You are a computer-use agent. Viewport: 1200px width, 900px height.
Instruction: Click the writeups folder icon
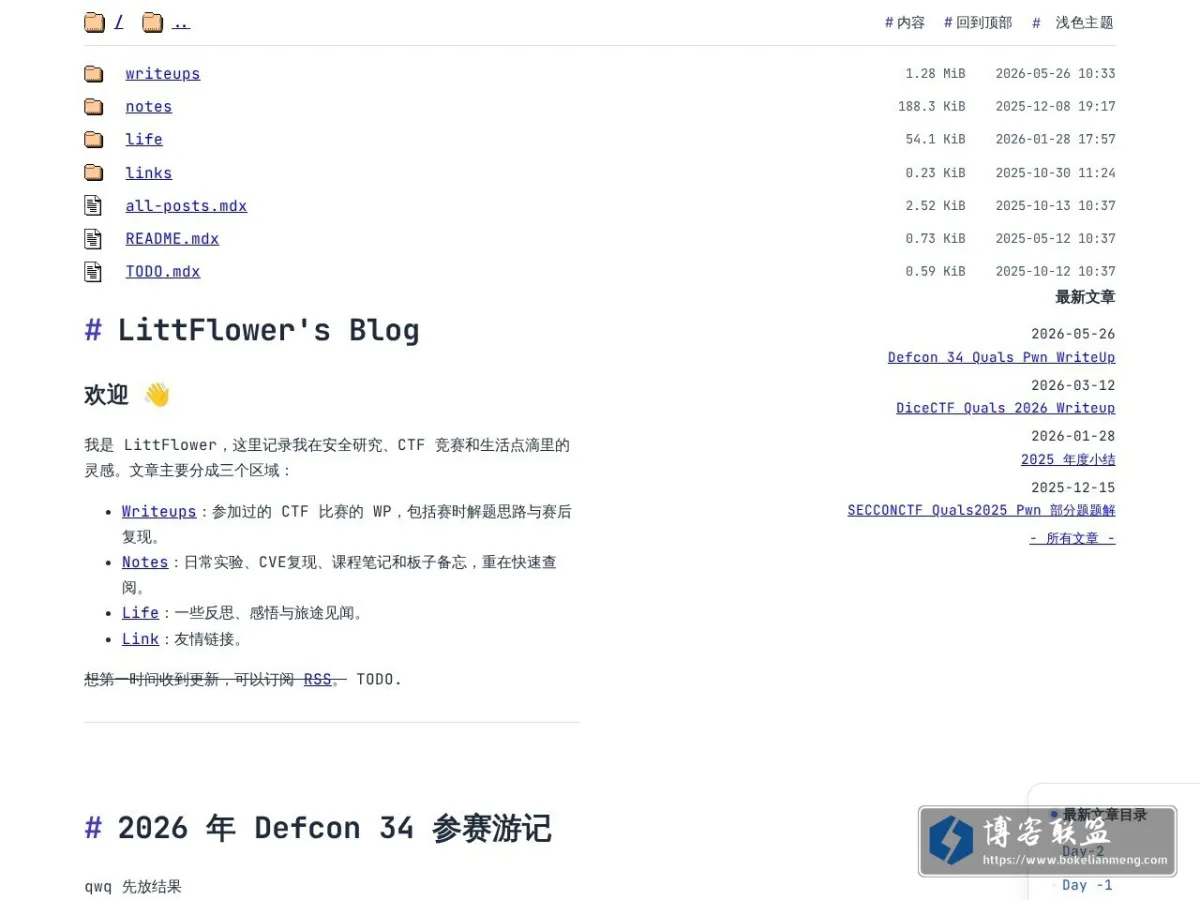93,74
